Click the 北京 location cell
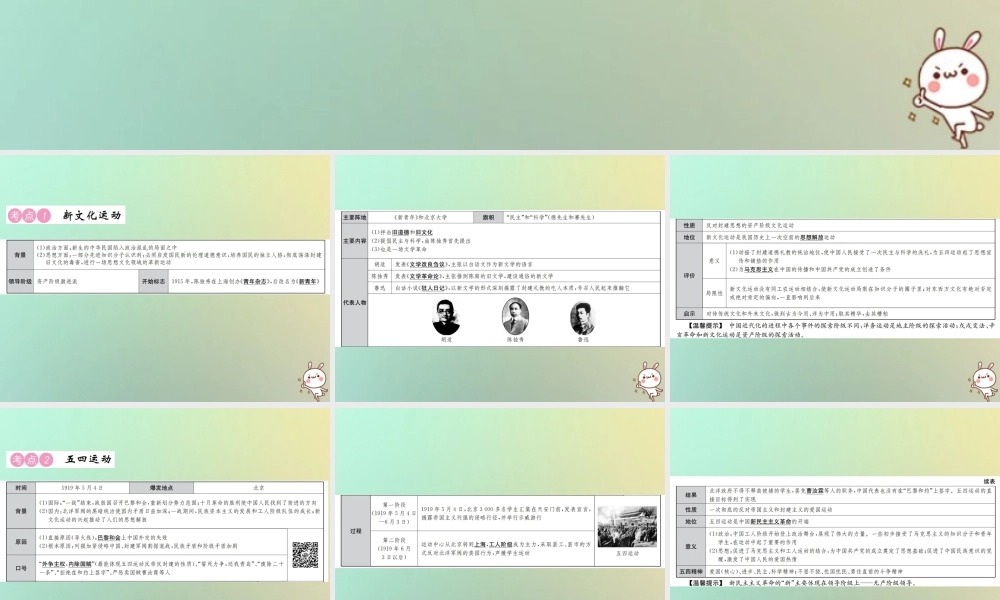Viewport: 1000px width, 600px height. [x=258, y=488]
